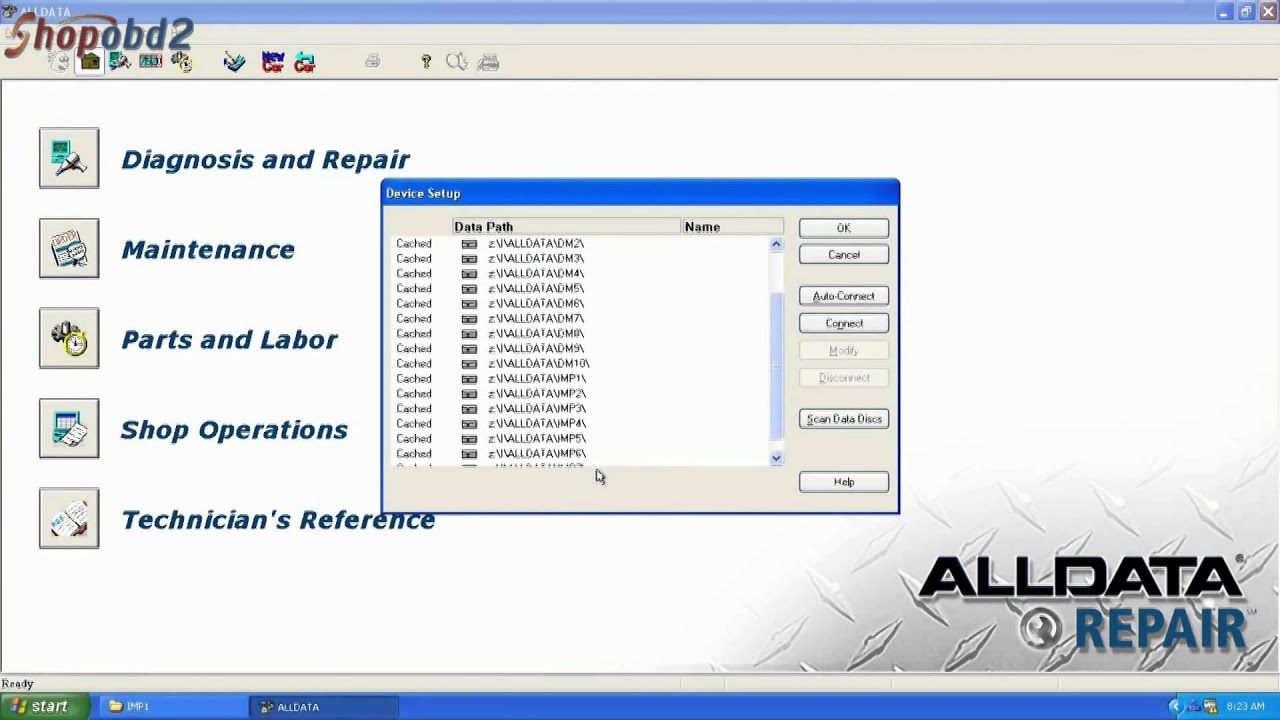Select the z:\I\ALLDATA\DM8\ path
This screenshot has width=1280, height=720.
click(x=536, y=334)
